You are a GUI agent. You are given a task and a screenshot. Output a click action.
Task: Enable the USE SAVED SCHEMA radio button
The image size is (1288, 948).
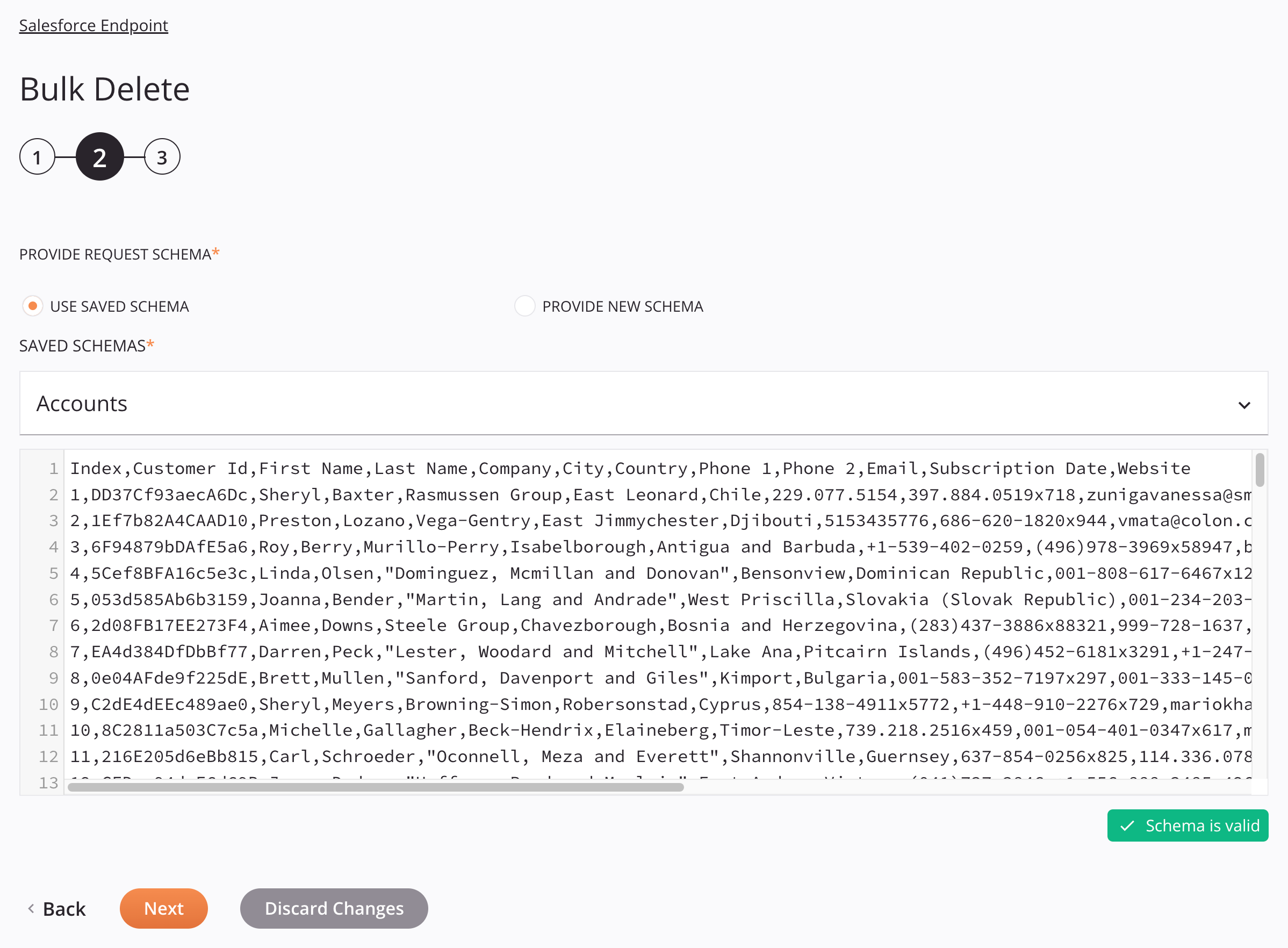pos(33,306)
